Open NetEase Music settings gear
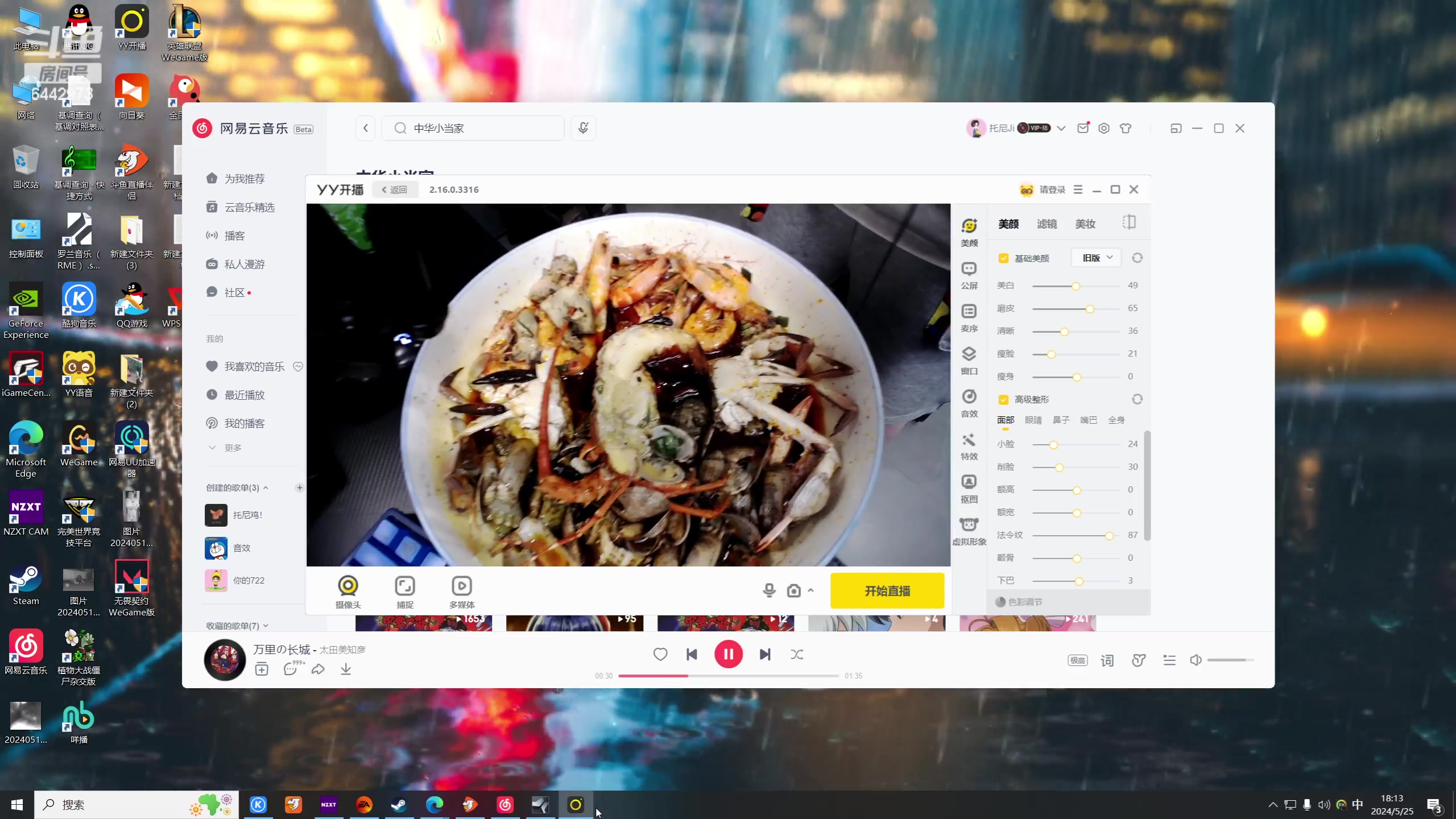1456x819 pixels. 1104,129
